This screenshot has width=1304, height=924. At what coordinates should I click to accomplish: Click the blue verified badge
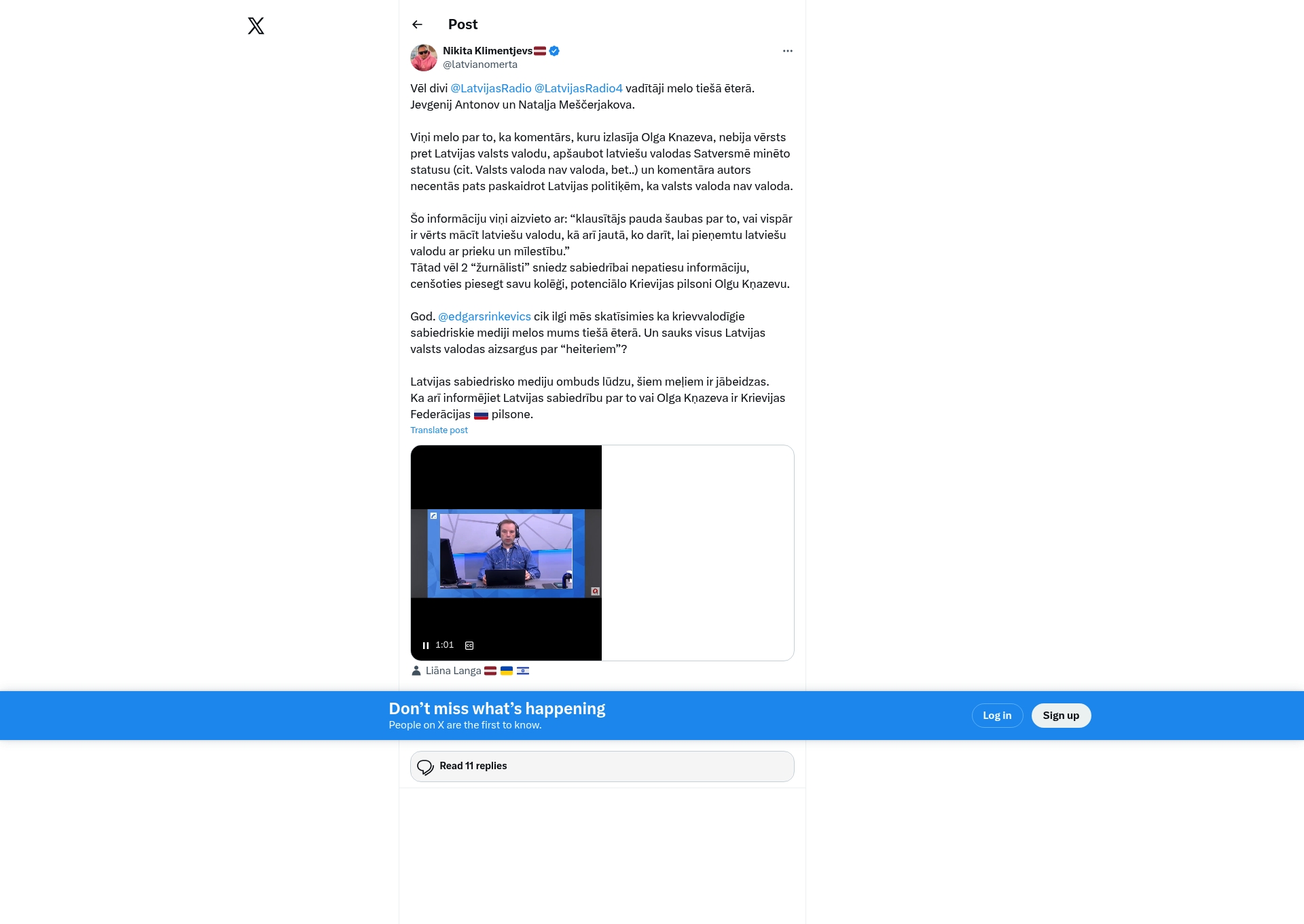pyautogui.click(x=554, y=51)
